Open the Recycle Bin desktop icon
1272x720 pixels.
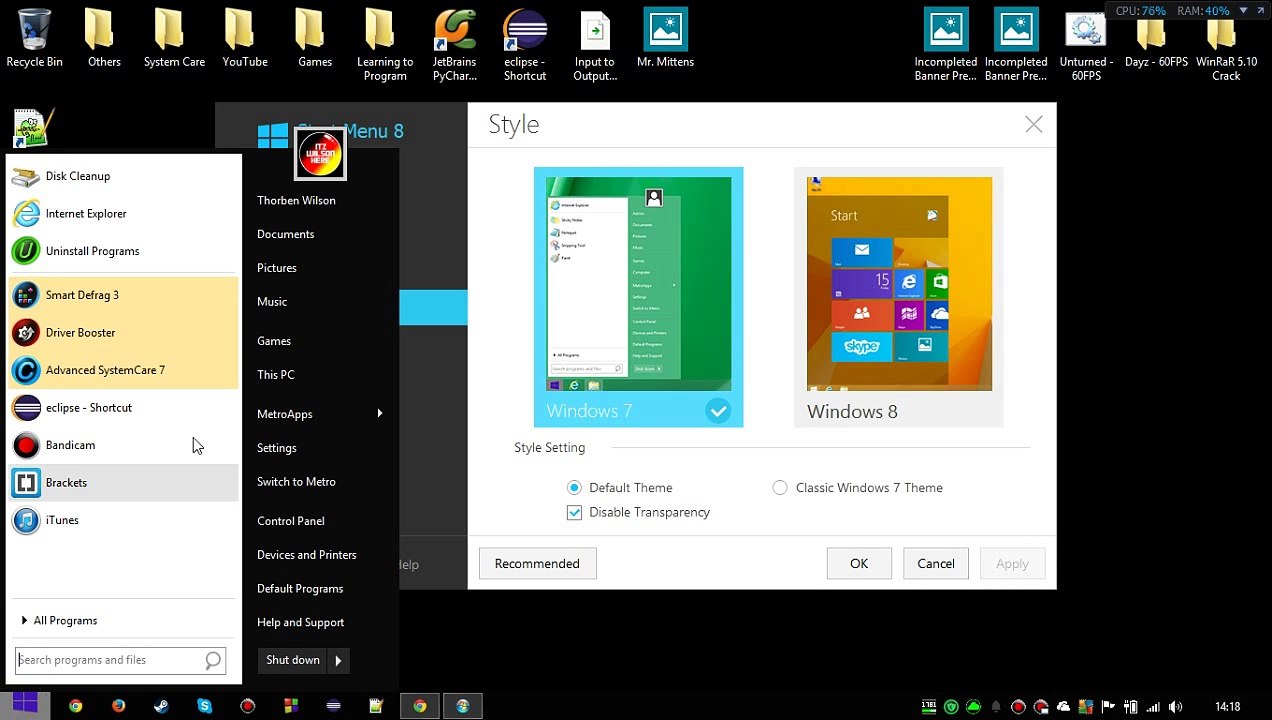point(34,39)
